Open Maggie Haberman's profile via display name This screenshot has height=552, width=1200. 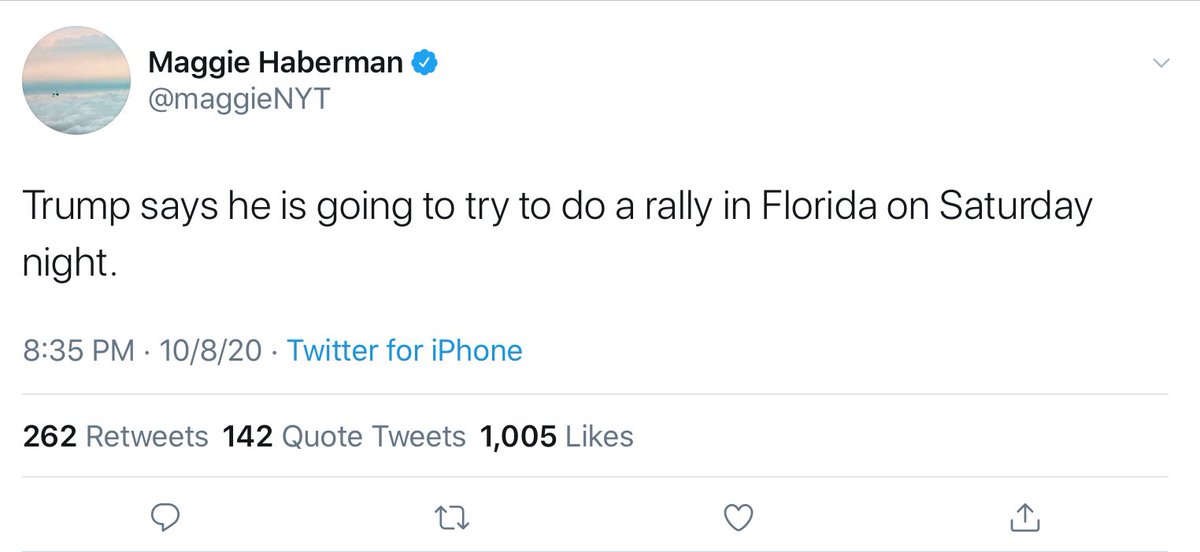point(276,63)
